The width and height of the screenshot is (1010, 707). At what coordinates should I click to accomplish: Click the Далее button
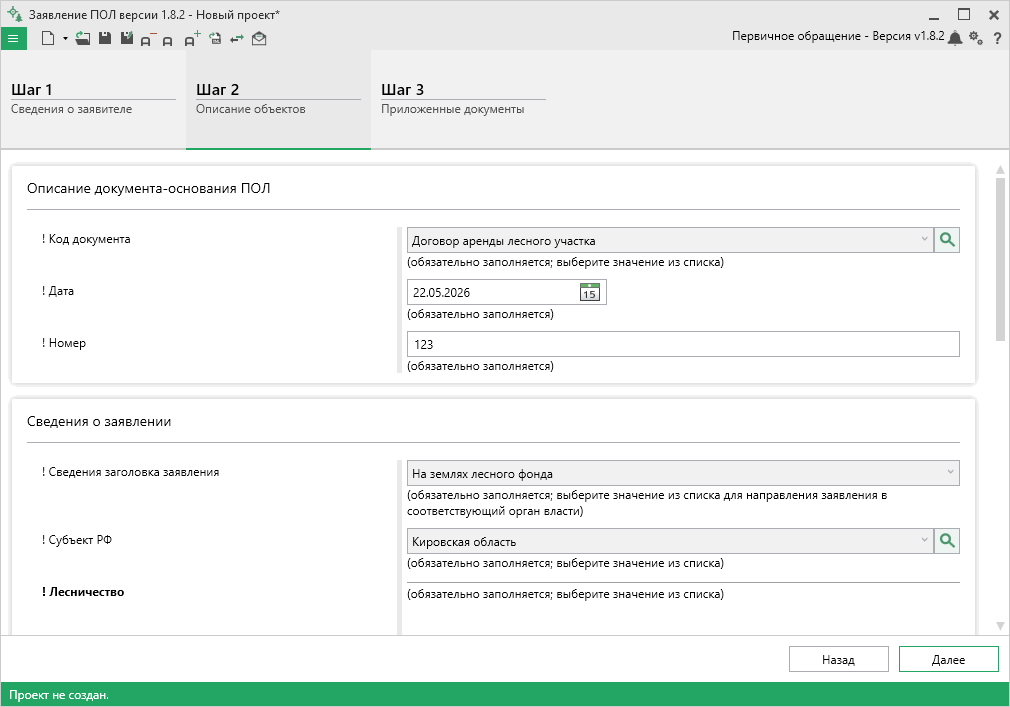click(948, 659)
